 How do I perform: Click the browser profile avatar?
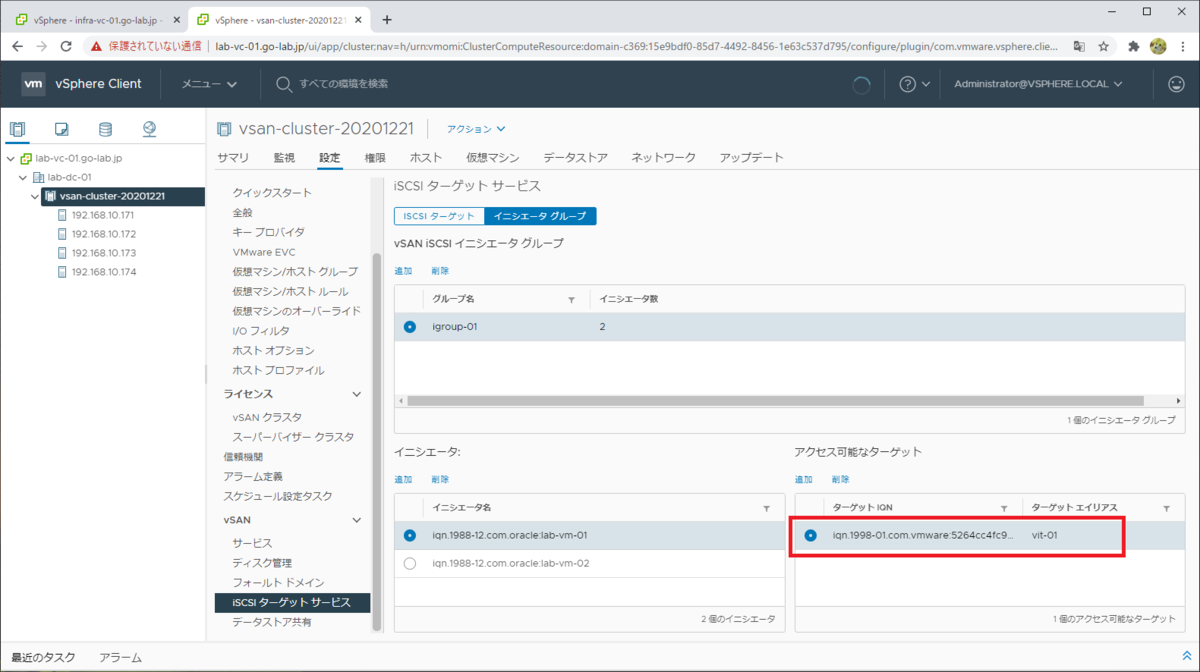point(1158,46)
